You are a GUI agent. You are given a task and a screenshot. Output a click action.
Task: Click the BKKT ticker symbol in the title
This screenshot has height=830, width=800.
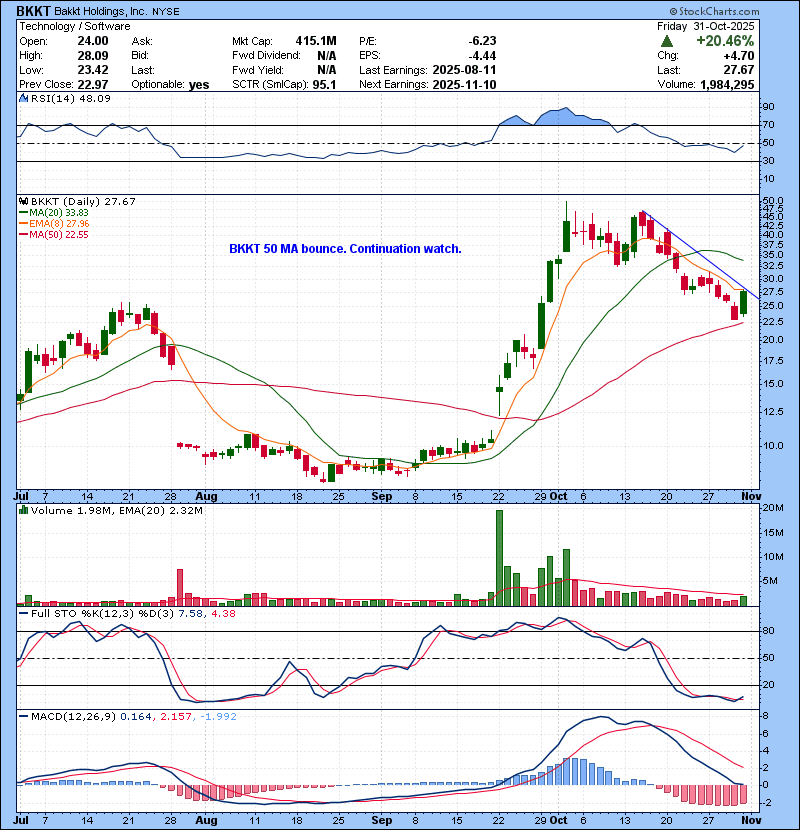[x=33, y=11]
